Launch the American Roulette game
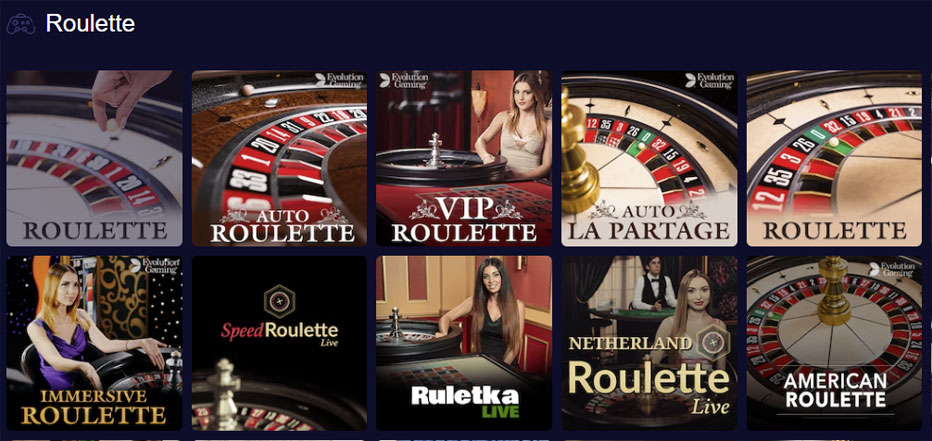Viewport: 932px width, 441px height. [x=835, y=343]
